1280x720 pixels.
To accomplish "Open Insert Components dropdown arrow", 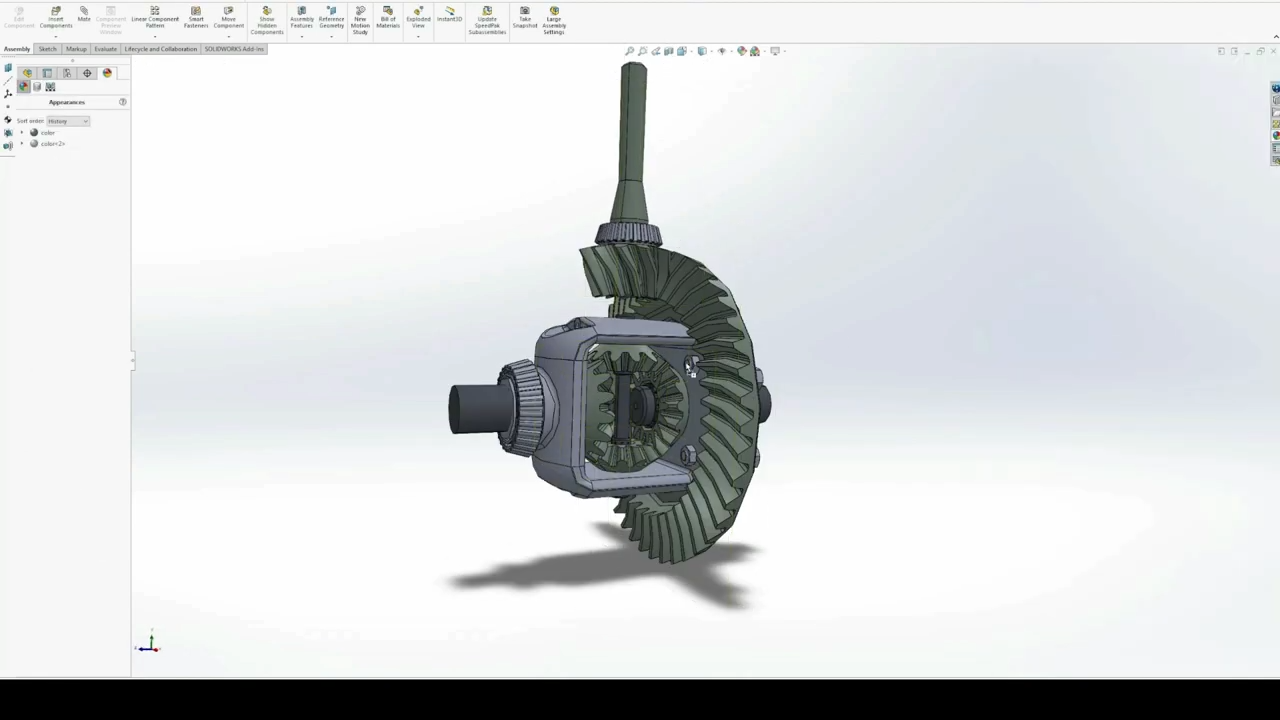I will 55,35.
